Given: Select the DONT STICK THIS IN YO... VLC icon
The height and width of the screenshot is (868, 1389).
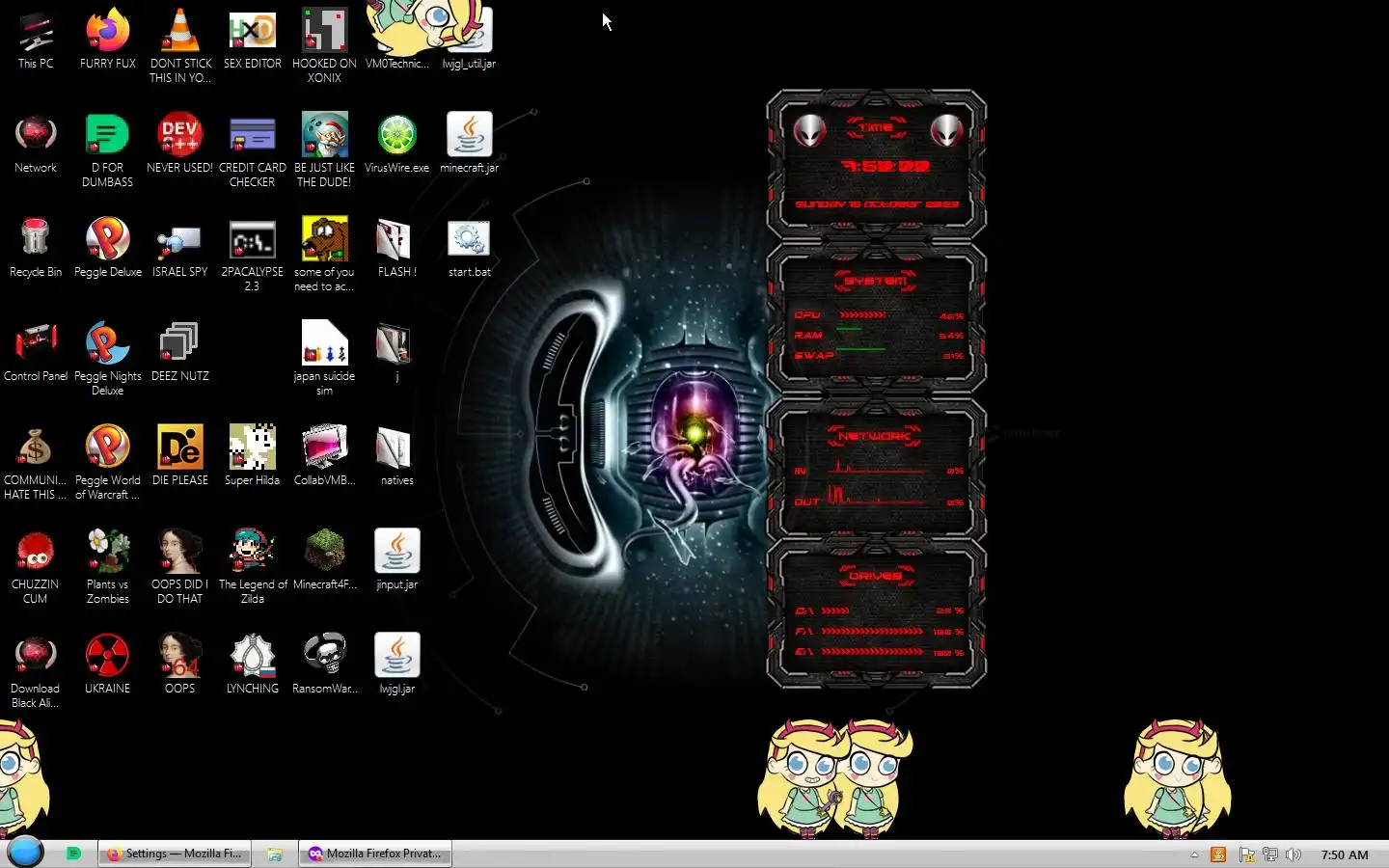Looking at the screenshot, I should tap(180, 45).
